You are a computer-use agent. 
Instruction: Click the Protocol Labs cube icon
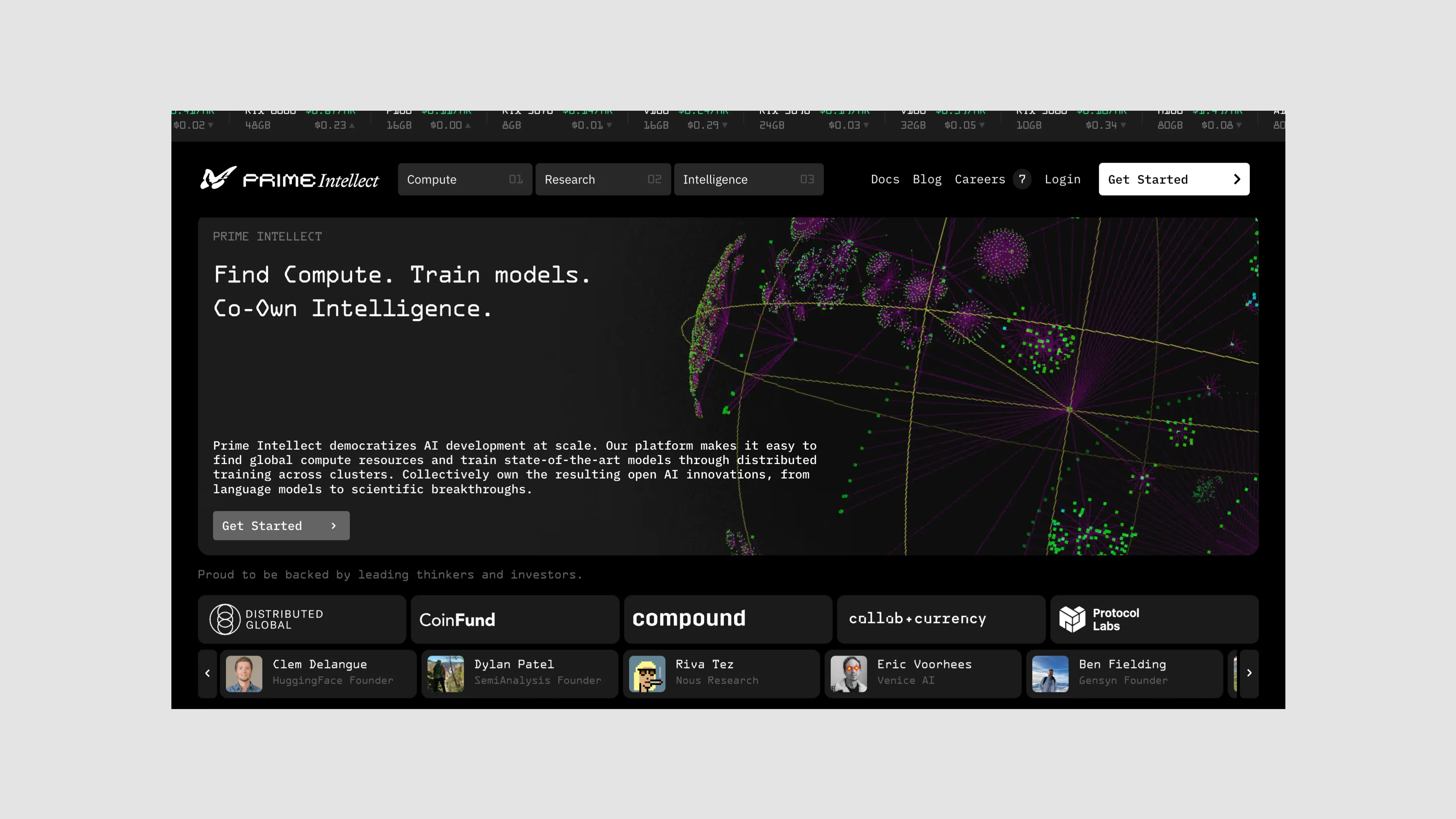pyautogui.click(x=1072, y=620)
